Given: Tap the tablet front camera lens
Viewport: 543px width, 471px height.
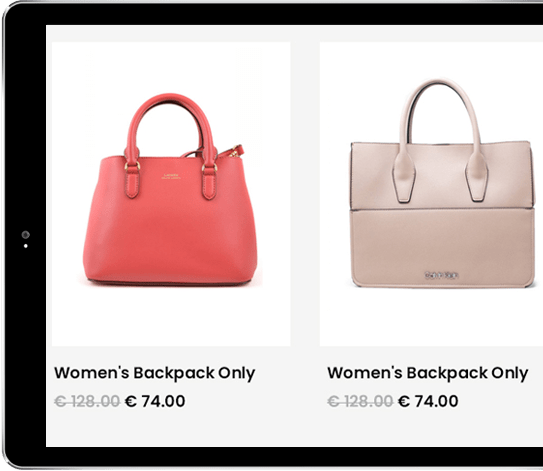Looking at the screenshot, I should coord(26,235).
